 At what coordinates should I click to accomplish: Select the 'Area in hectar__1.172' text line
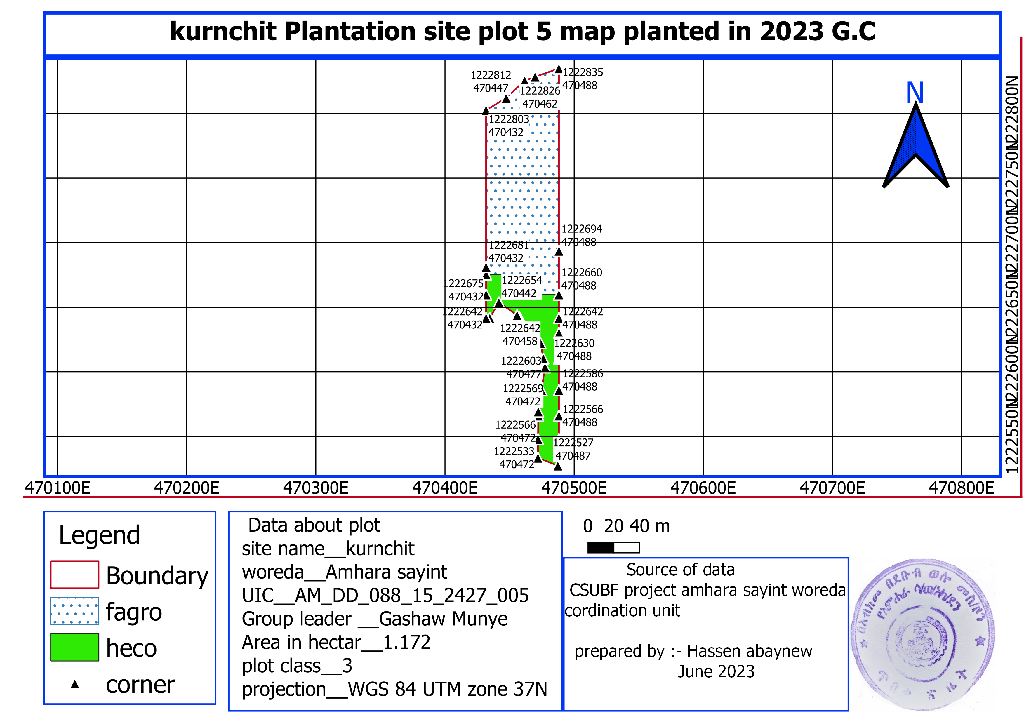point(336,643)
